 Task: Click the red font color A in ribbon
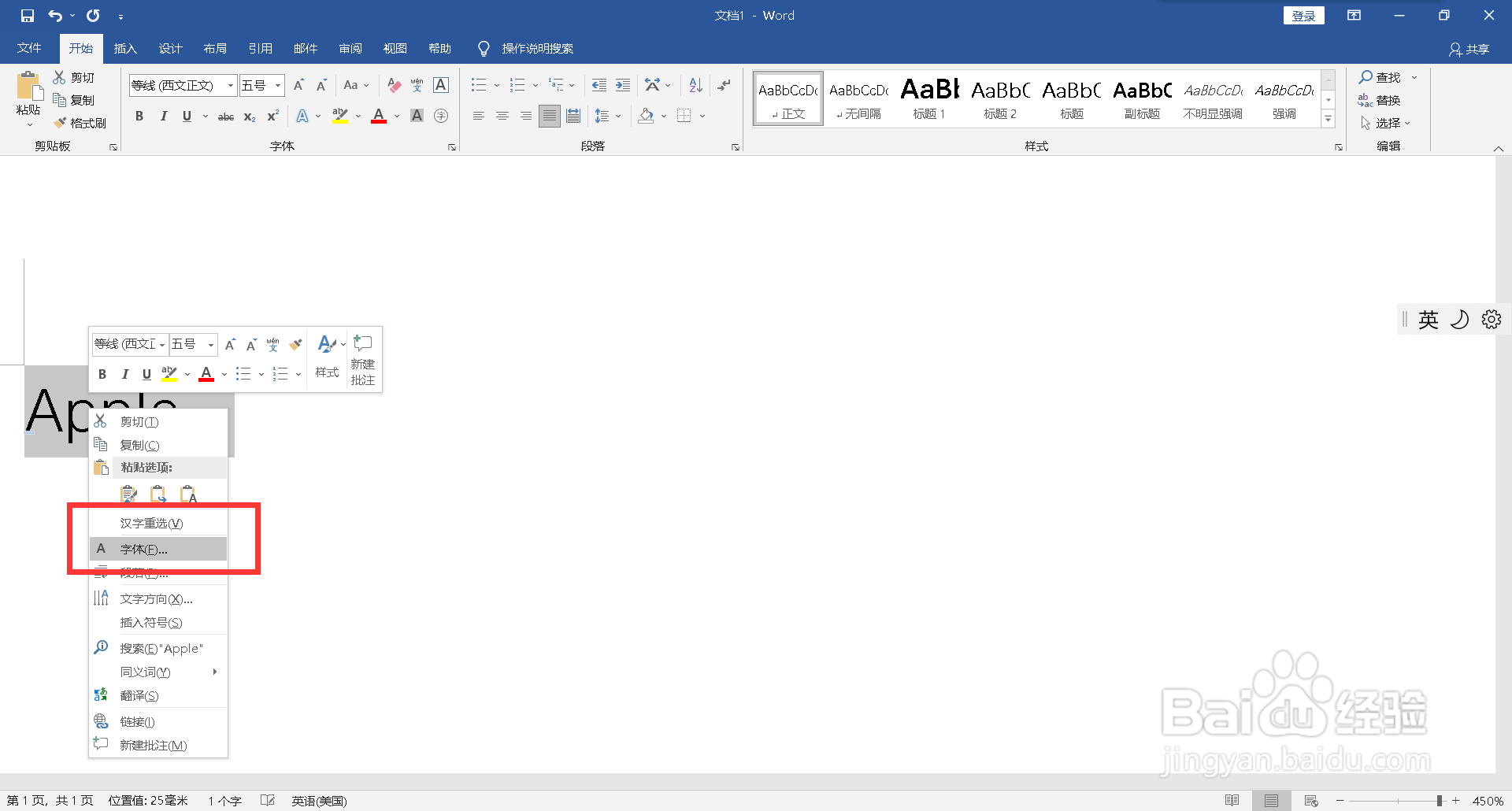click(379, 116)
